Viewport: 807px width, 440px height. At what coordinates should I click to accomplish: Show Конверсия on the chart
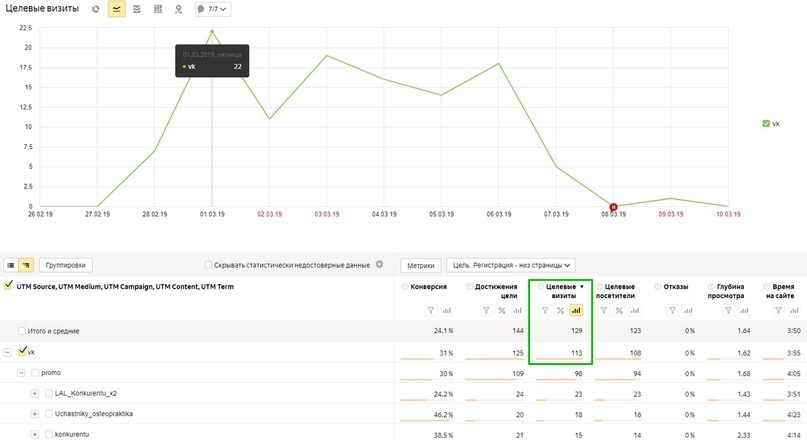[x=447, y=310]
